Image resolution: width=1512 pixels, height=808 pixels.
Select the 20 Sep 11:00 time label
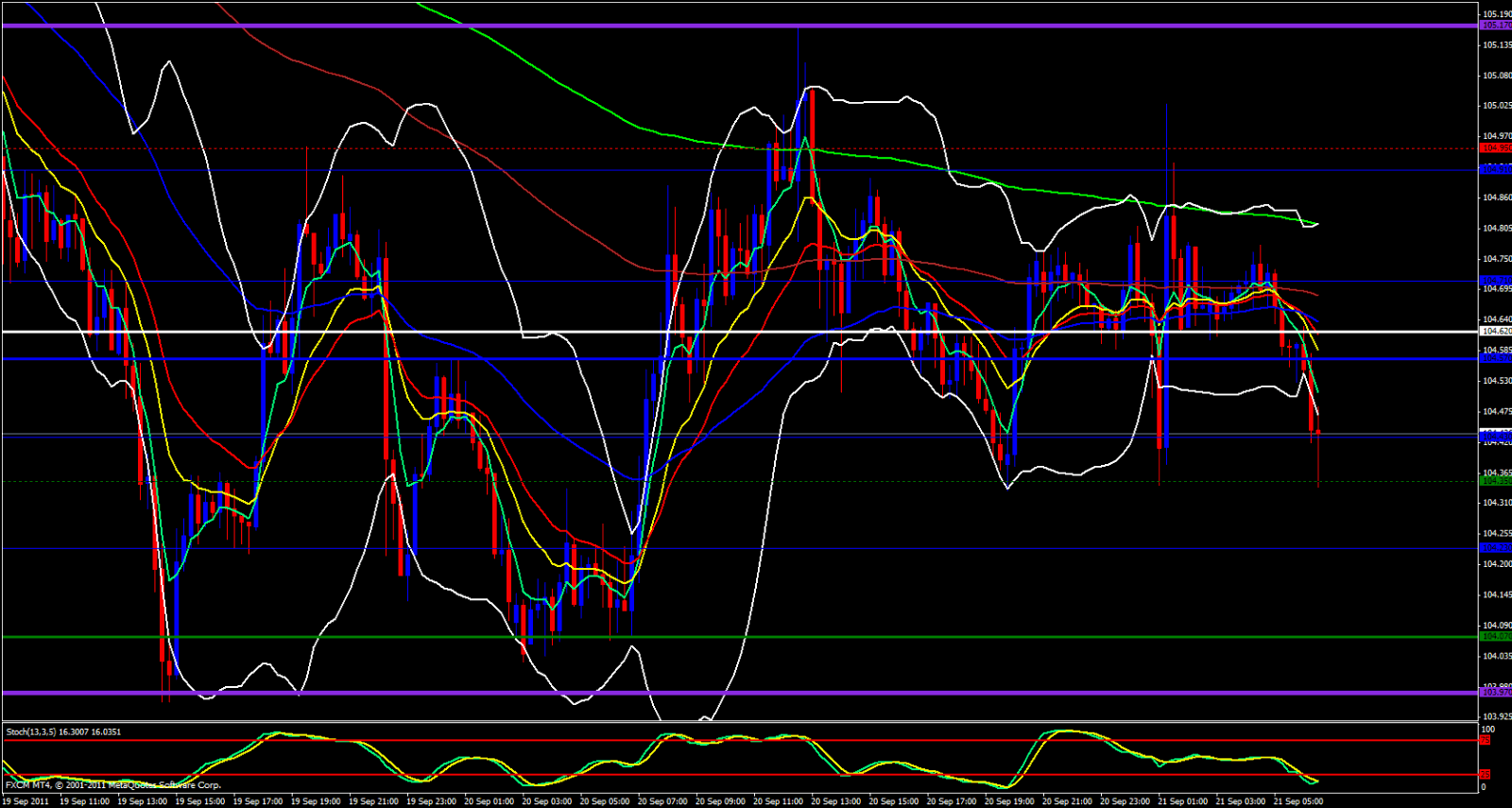778,801
